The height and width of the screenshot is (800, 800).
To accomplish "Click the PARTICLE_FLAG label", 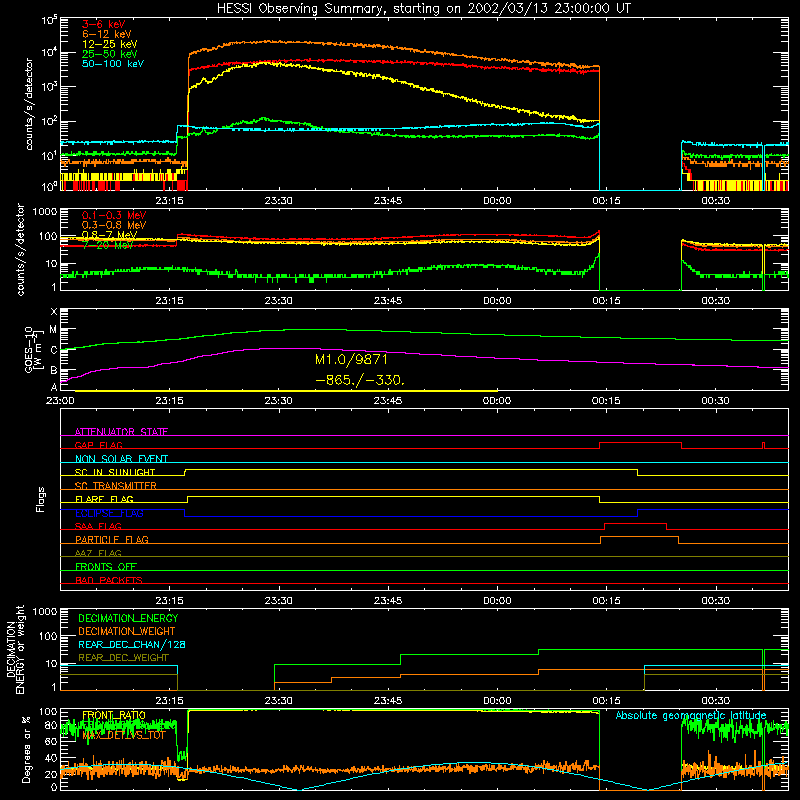I will click(x=112, y=539).
